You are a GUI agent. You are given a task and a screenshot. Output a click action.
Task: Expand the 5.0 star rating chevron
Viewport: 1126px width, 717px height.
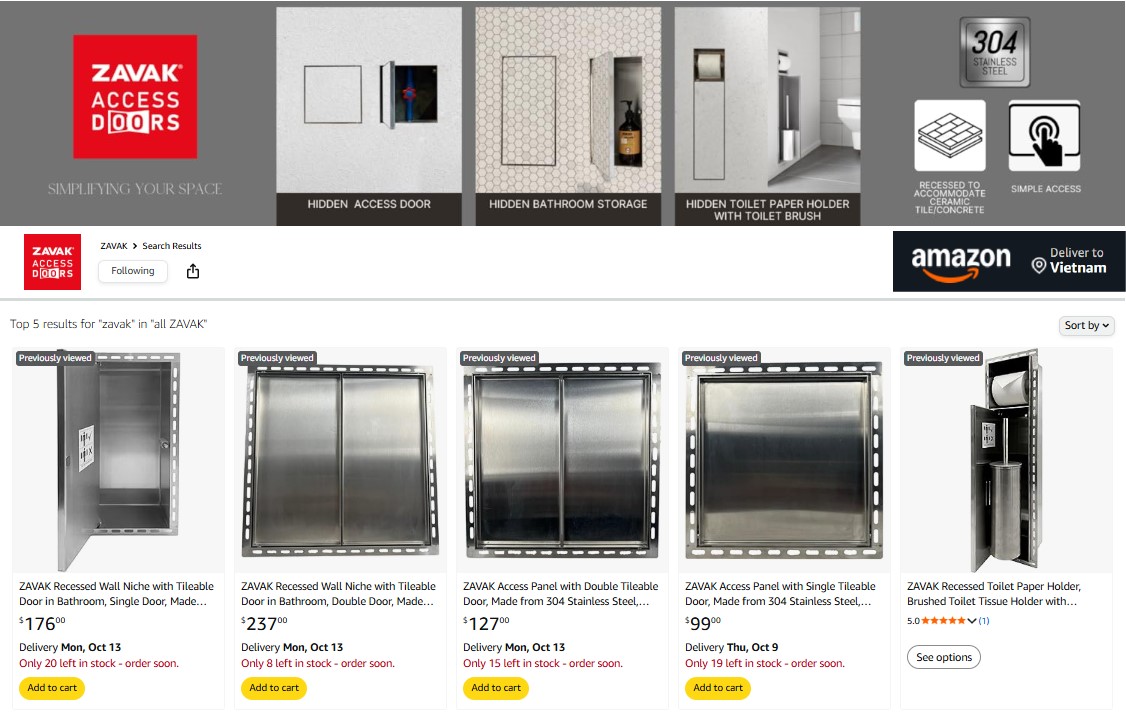click(x=972, y=621)
